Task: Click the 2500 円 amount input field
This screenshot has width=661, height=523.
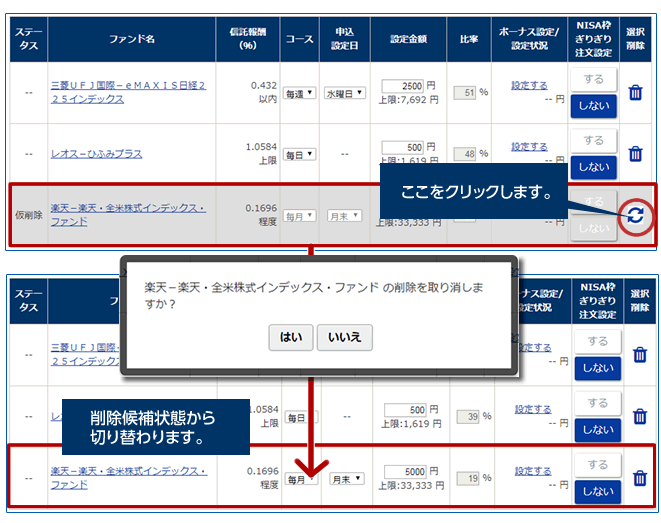Action: click(403, 86)
